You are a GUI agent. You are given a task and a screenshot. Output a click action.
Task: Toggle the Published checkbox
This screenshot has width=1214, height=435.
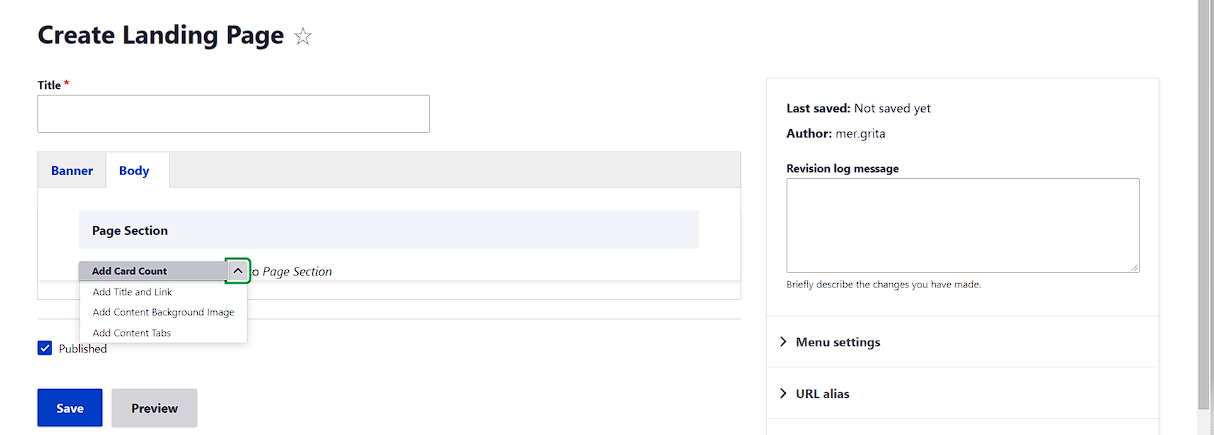pos(44,348)
